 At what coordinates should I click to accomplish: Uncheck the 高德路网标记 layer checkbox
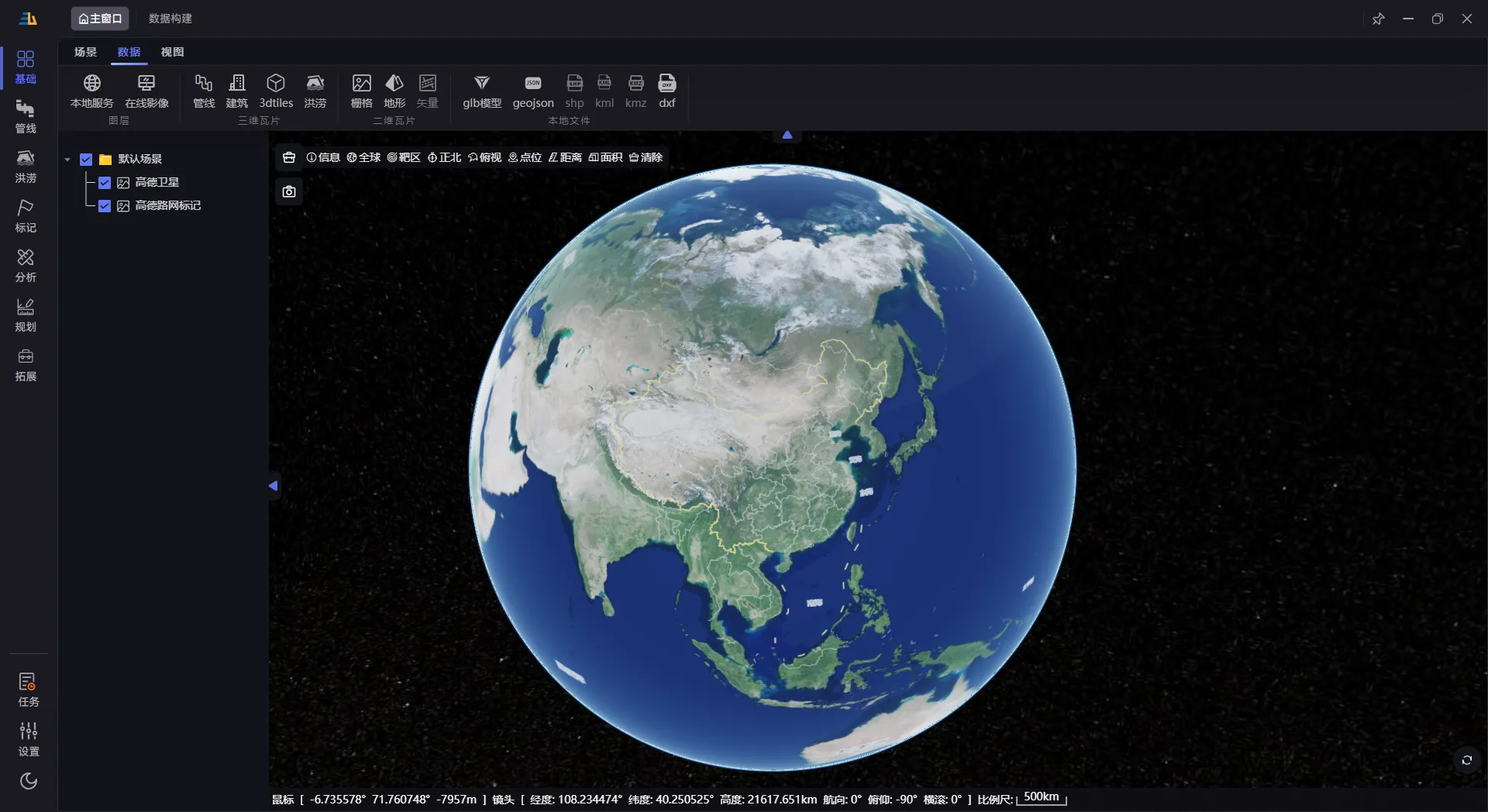(x=105, y=206)
